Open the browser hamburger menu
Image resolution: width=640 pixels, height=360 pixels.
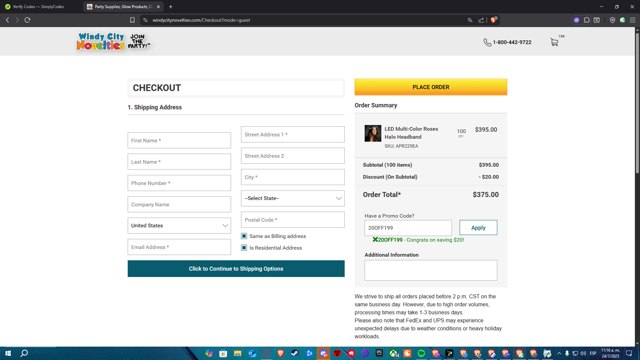[x=632, y=20]
